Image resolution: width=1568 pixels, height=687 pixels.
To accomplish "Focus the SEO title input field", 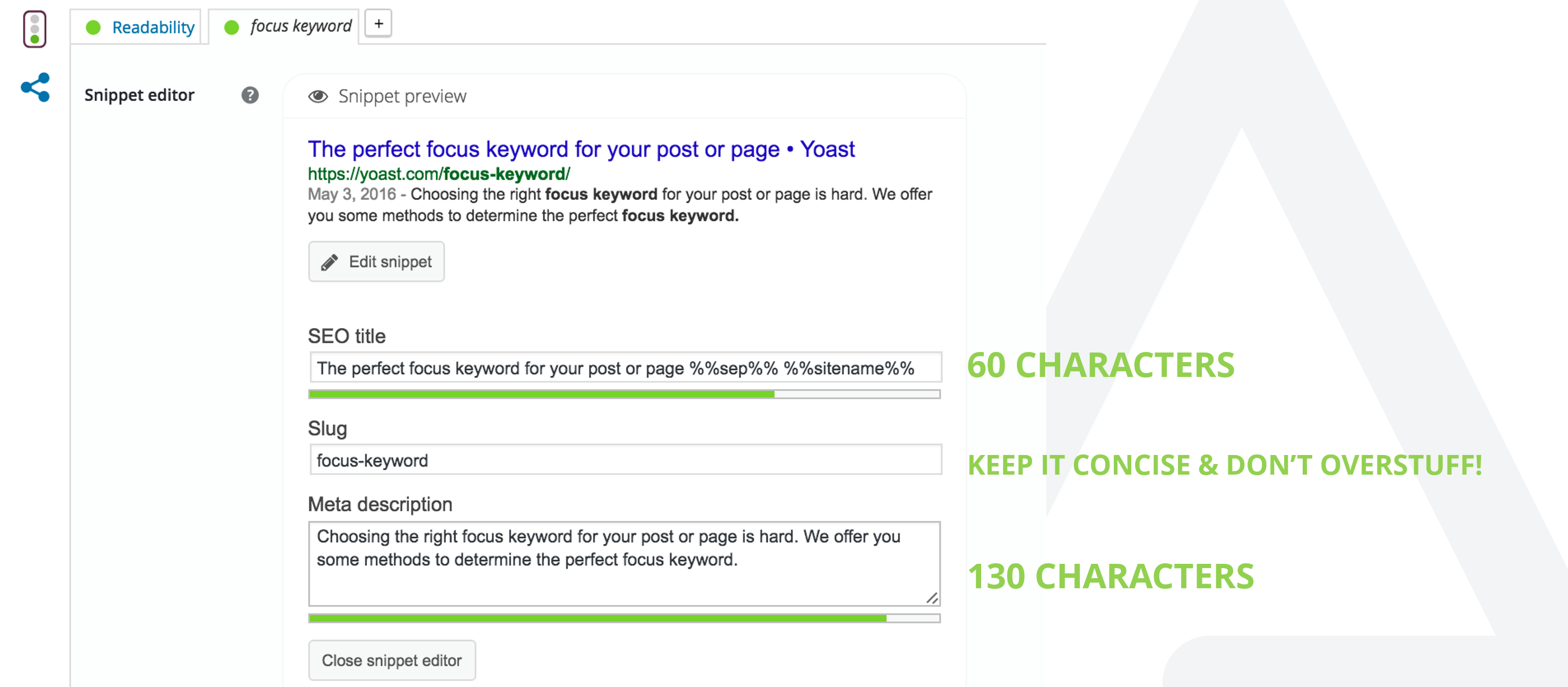I will click(x=626, y=368).
